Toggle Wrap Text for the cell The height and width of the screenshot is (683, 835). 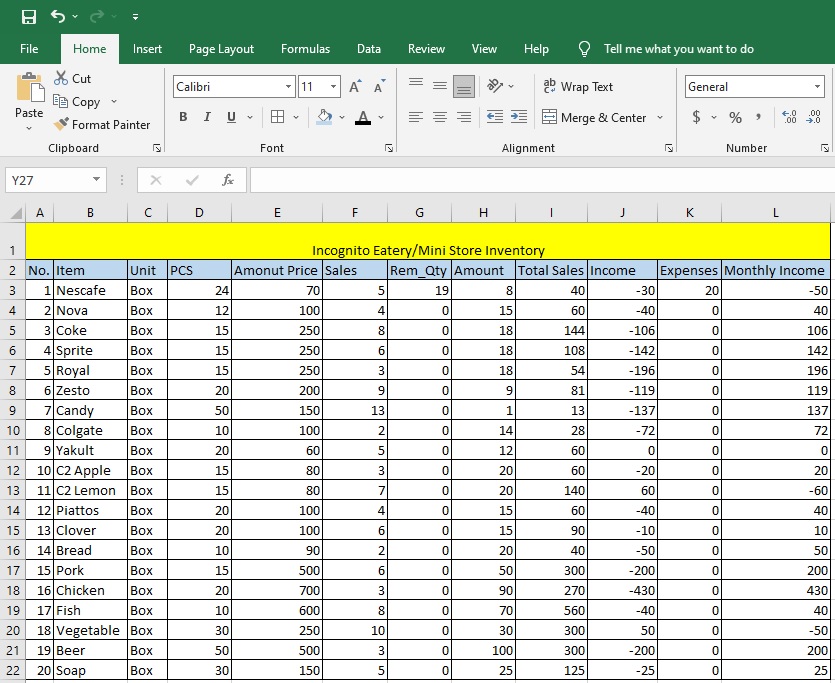[x=577, y=87]
